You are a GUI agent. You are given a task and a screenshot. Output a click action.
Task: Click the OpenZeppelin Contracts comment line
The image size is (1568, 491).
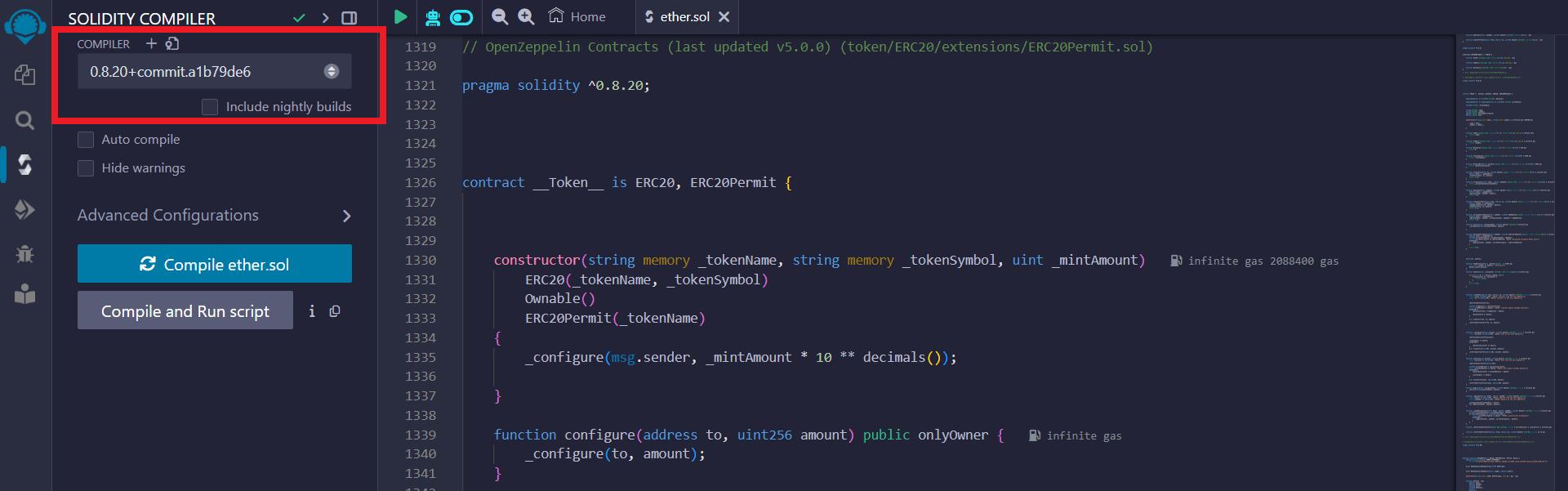click(808, 47)
